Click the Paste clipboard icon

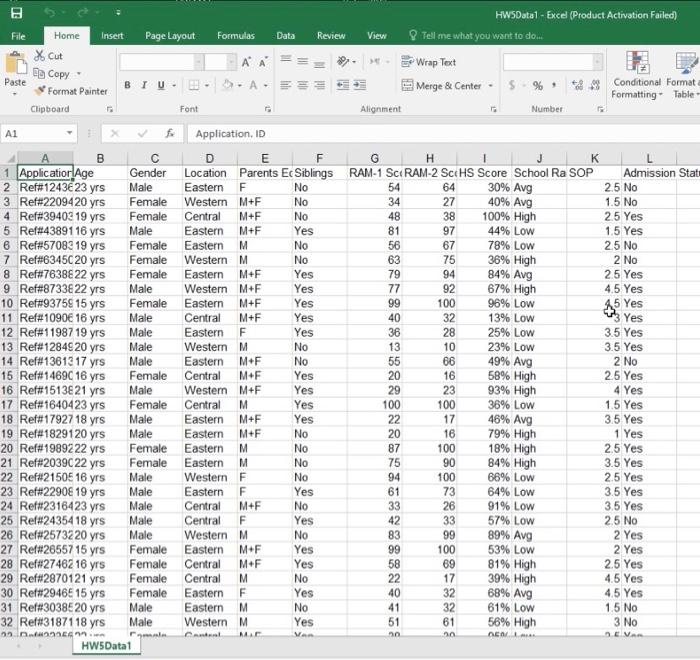click(16, 64)
